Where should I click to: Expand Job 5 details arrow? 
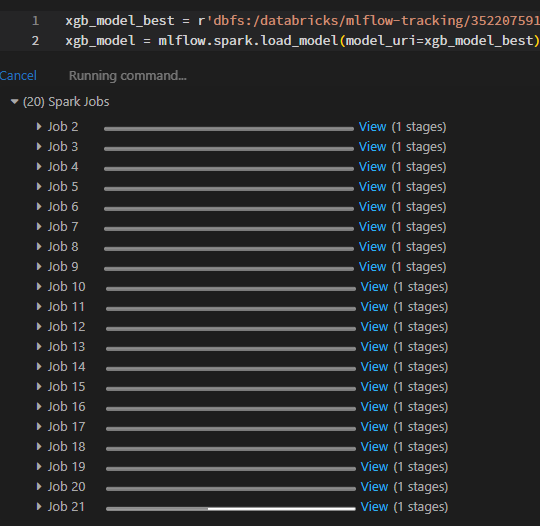[x=39, y=186]
